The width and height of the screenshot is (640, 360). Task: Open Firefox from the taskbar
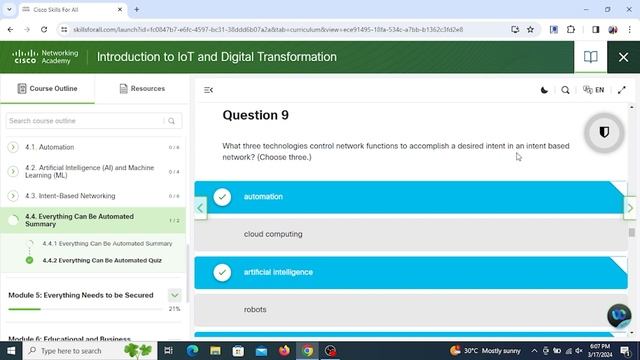284,351
